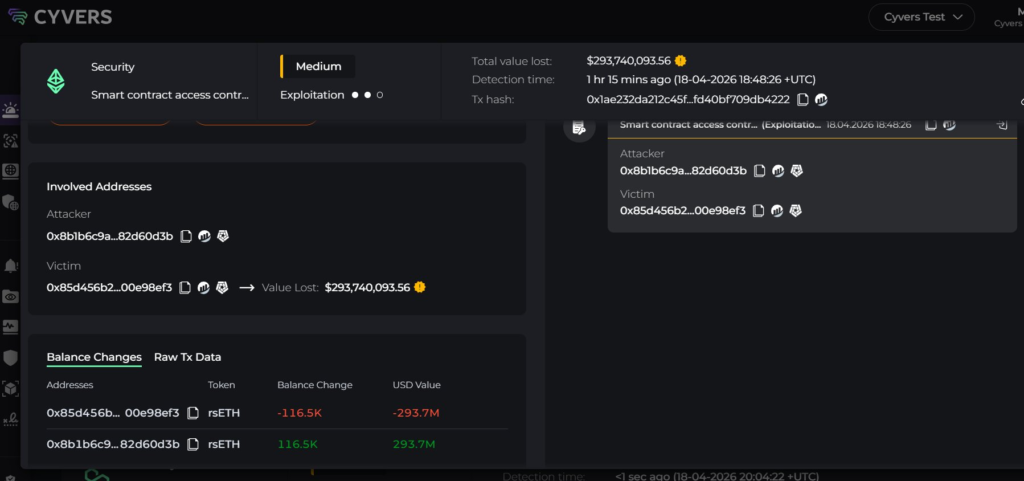
Task: Copy the transaction hash in header
Action: [803, 100]
